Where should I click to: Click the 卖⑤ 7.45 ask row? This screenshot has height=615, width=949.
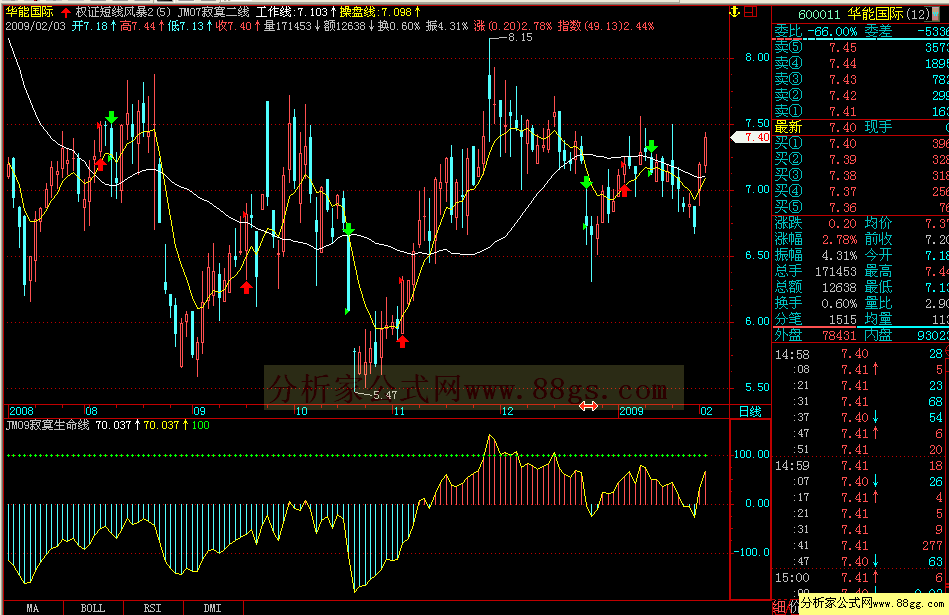(861, 47)
